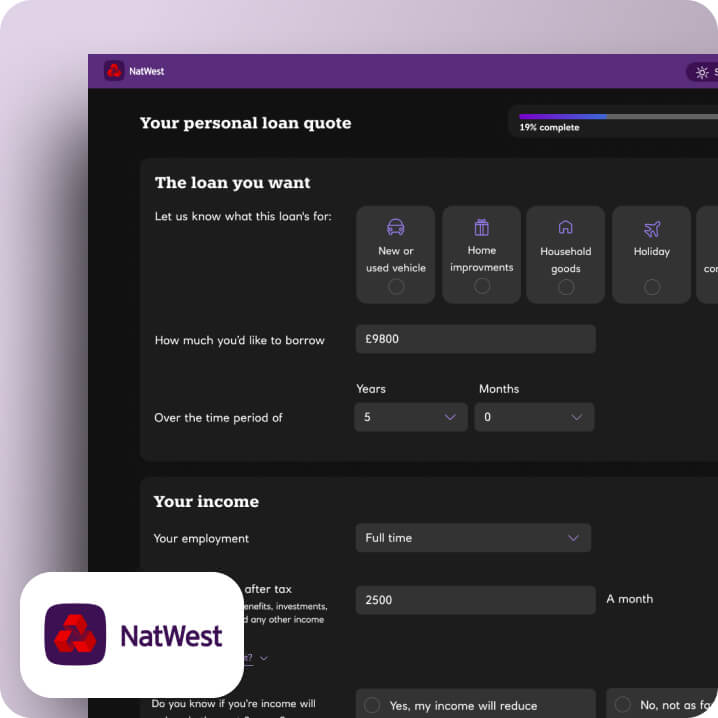Open the Years dropdown showing 5

coord(411,417)
